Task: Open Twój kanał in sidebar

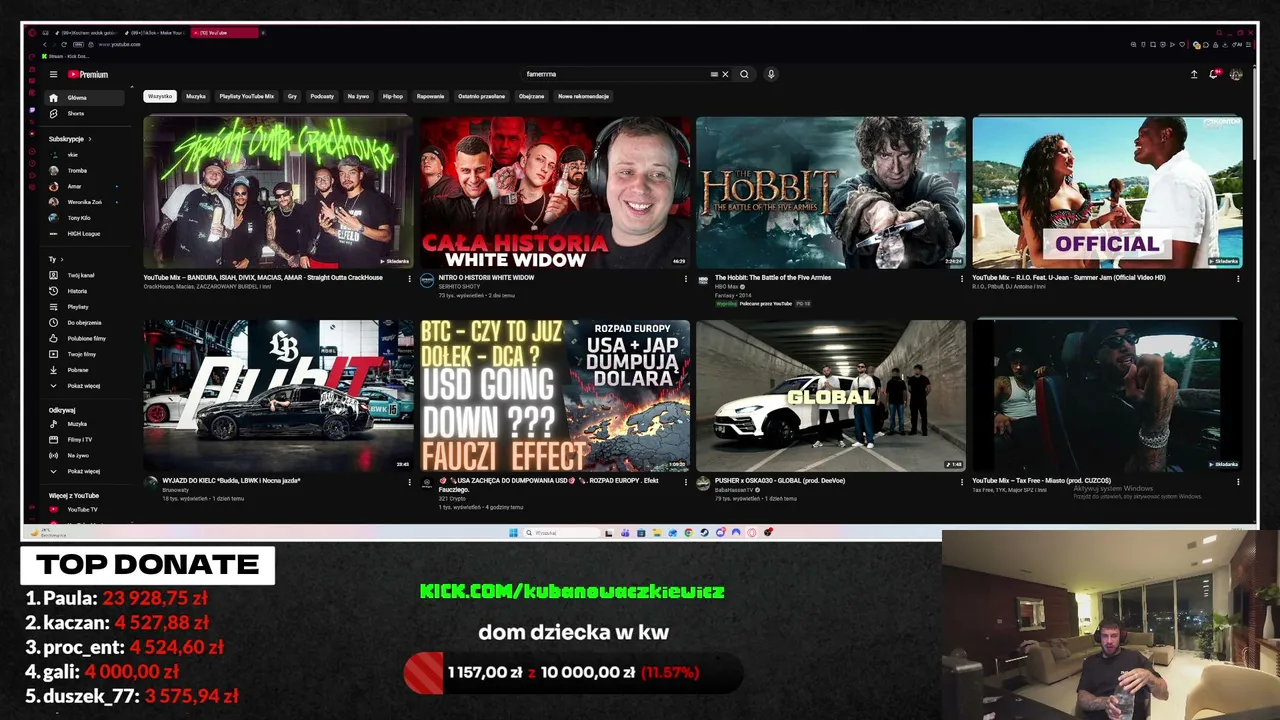Action: (84, 275)
